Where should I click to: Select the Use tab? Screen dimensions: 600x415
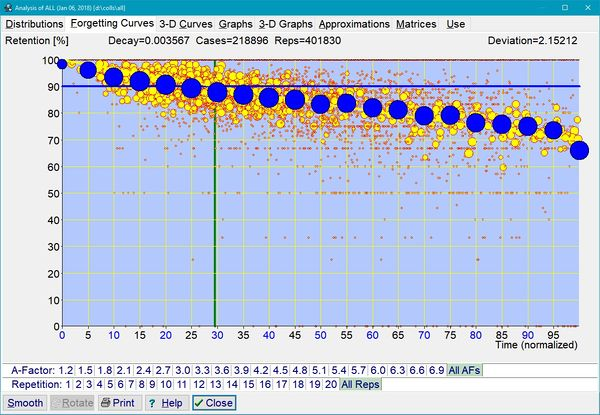point(456,24)
